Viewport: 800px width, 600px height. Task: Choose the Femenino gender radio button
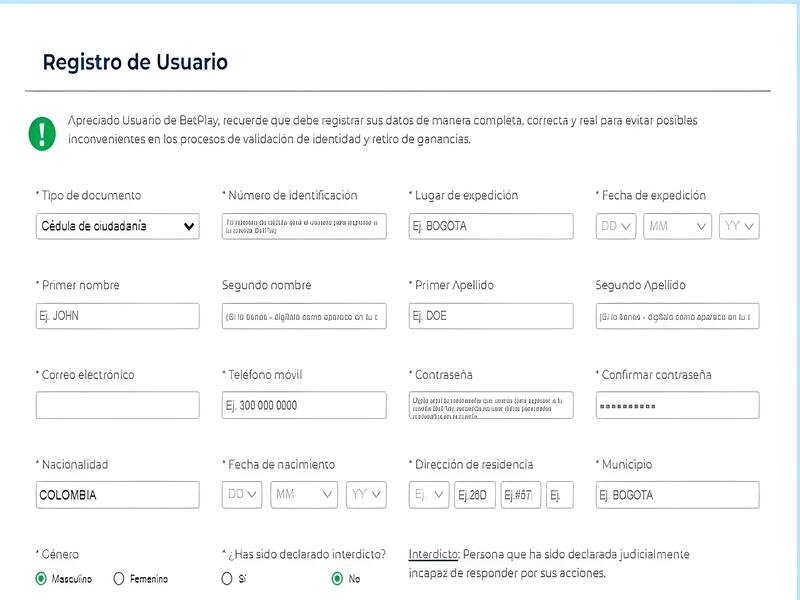coord(119,579)
